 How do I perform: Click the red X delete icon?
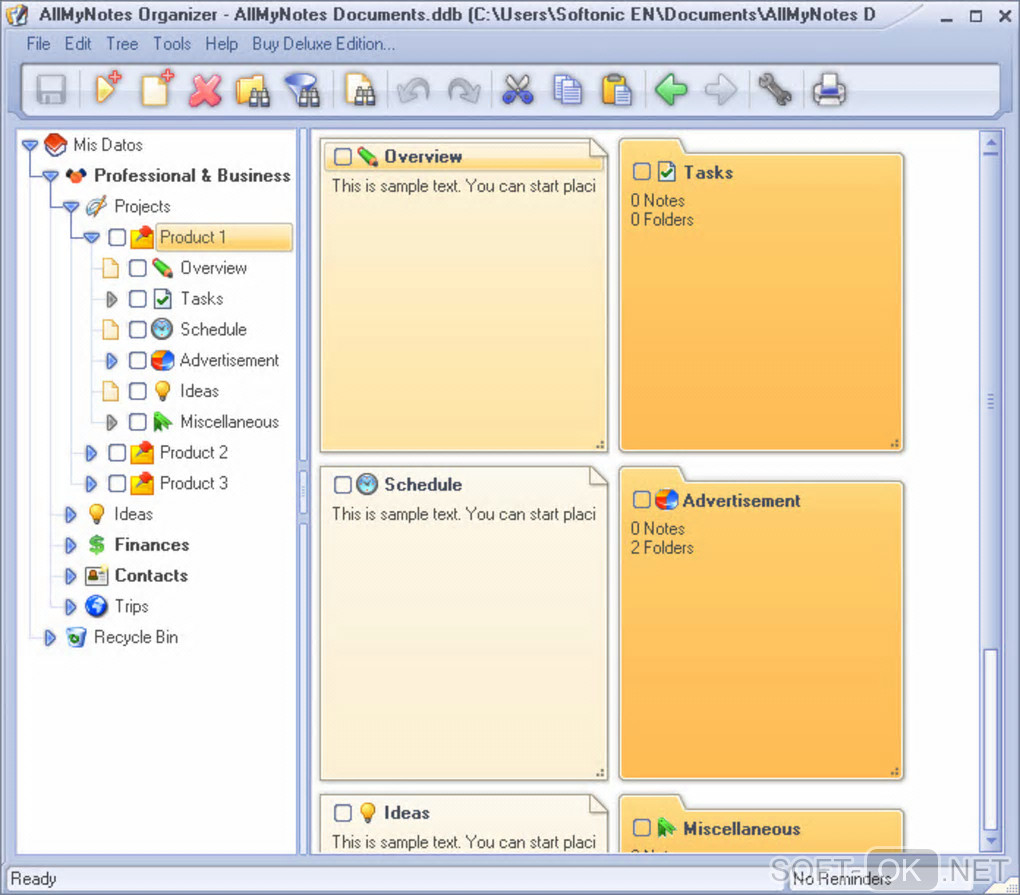(x=206, y=90)
